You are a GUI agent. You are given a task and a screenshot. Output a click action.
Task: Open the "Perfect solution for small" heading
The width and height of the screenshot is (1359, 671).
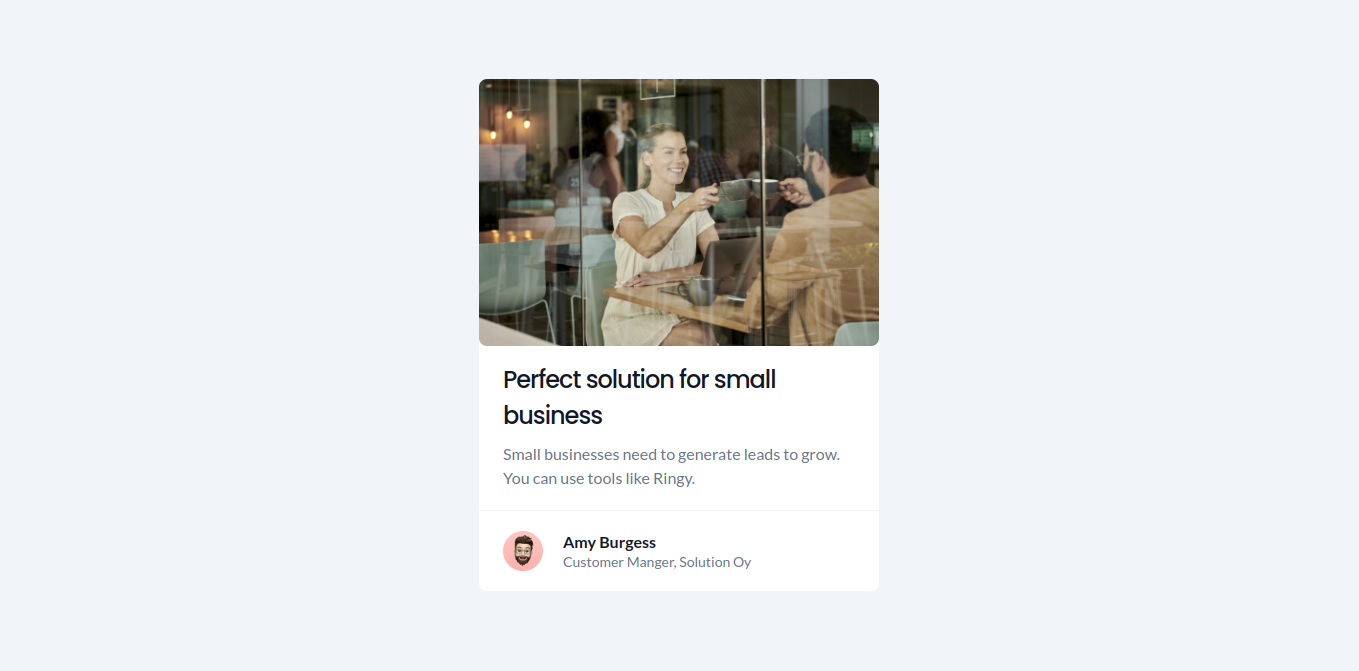[640, 380]
